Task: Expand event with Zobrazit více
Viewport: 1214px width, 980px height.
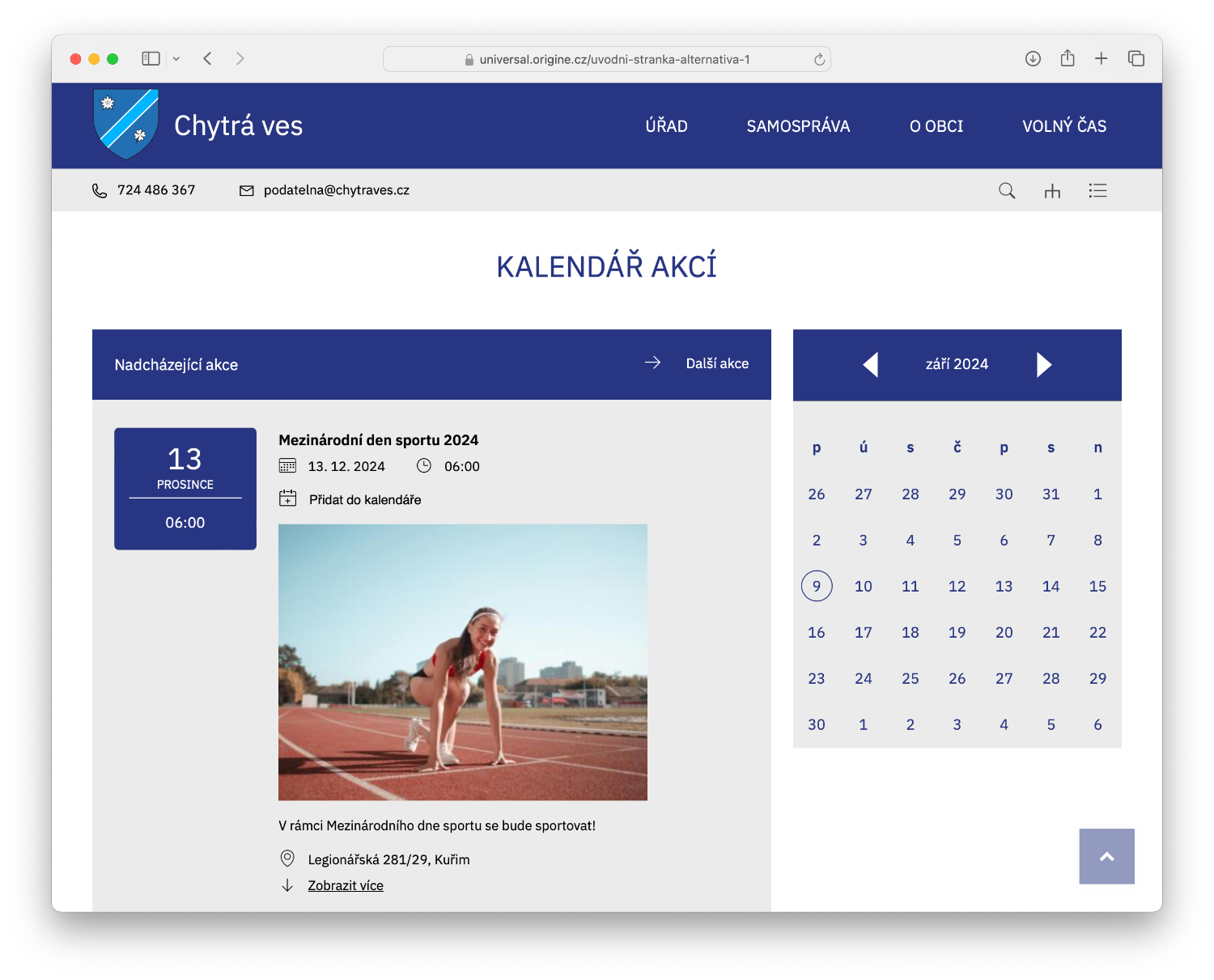Action: 346,885
